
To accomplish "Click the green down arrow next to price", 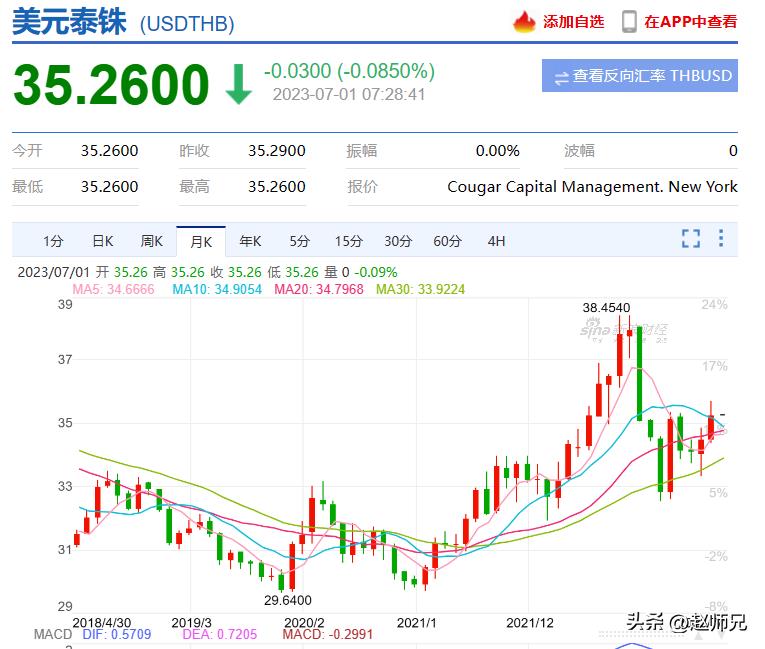I will (x=238, y=86).
